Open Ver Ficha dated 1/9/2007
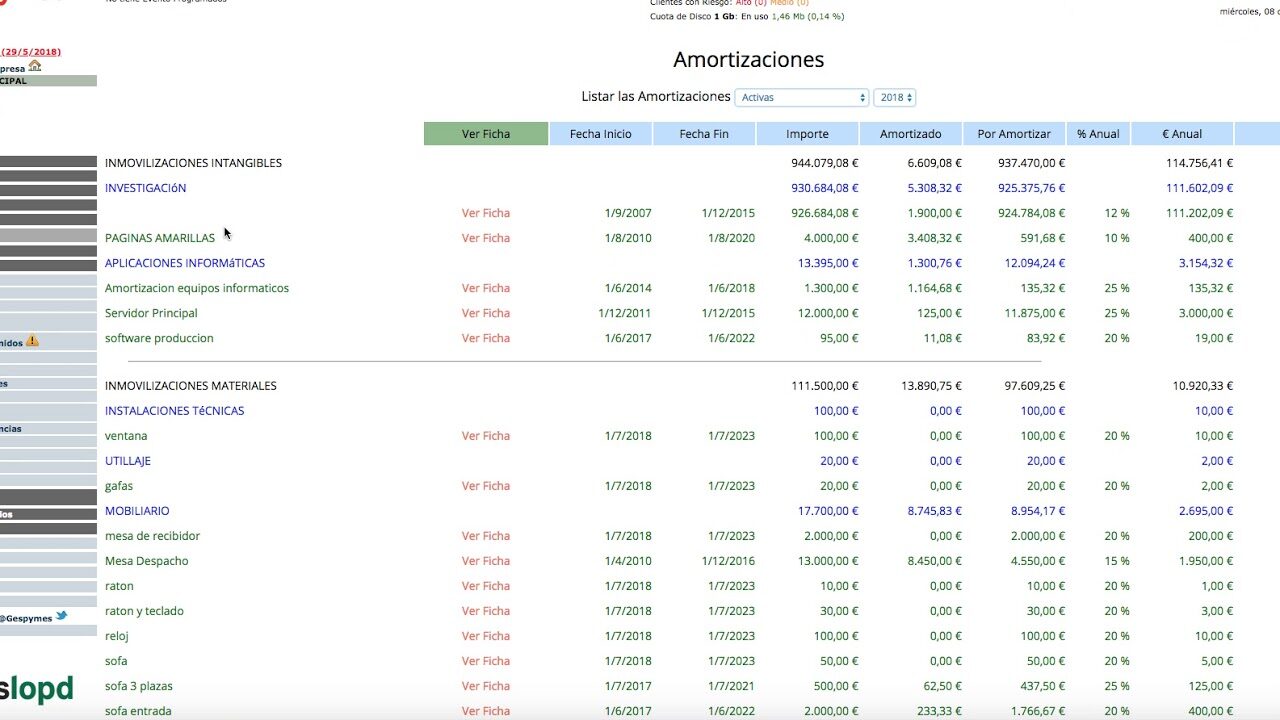Image resolution: width=1280 pixels, height=720 pixels. [x=486, y=213]
